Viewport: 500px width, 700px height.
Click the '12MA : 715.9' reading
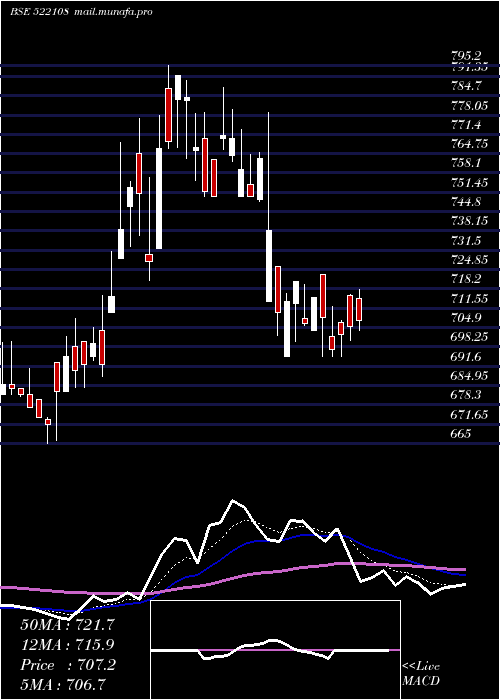67,645
